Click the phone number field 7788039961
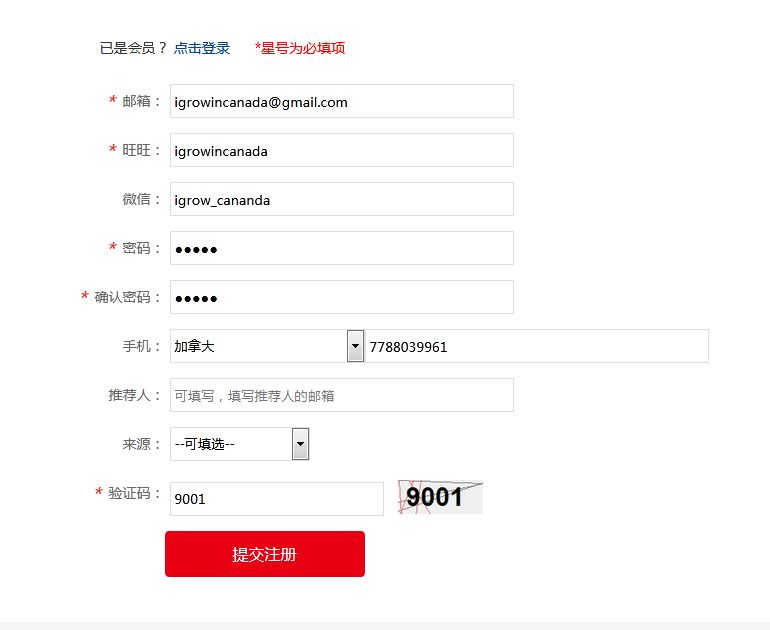This screenshot has width=770, height=630. pyautogui.click(x=537, y=346)
